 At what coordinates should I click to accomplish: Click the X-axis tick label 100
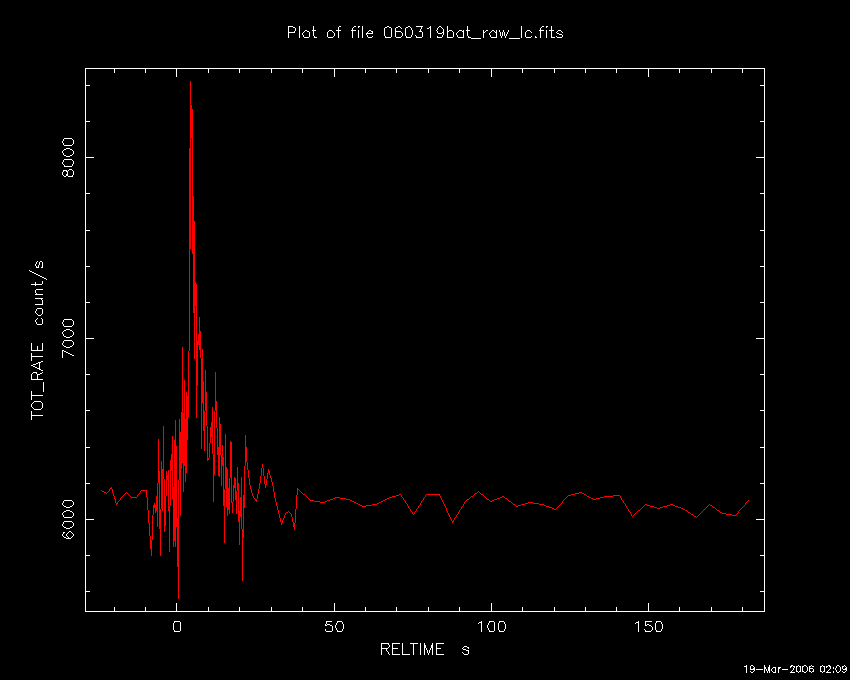(x=491, y=627)
